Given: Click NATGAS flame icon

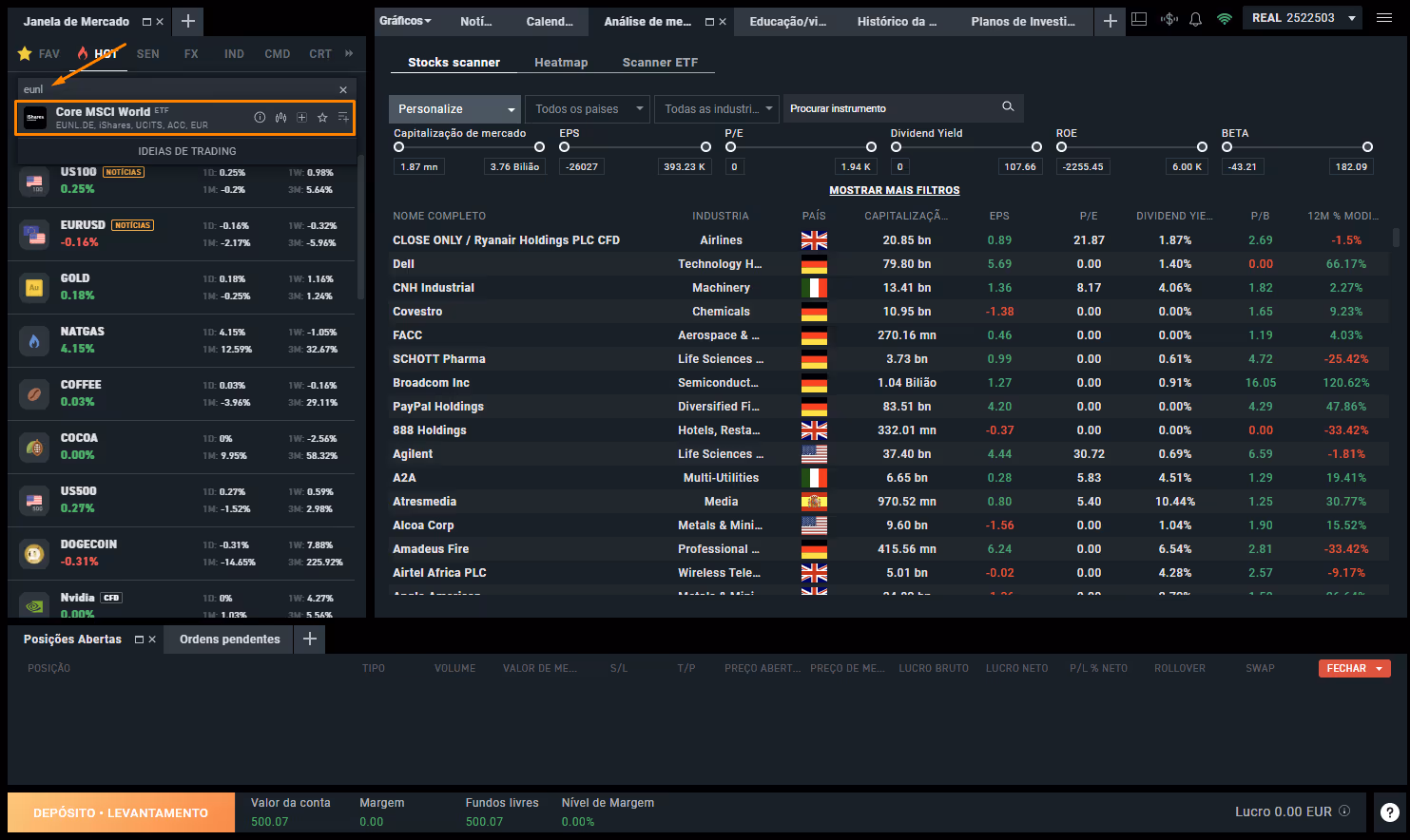Looking at the screenshot, I should click(35, 341).
